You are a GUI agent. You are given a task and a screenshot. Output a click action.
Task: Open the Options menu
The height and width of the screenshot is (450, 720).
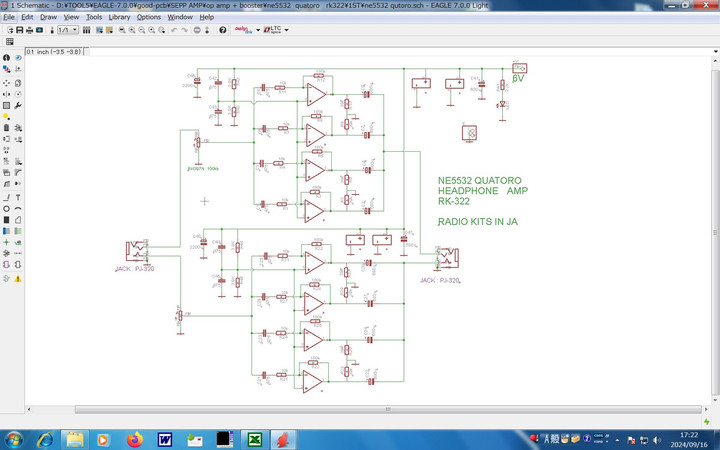point(148,17)
